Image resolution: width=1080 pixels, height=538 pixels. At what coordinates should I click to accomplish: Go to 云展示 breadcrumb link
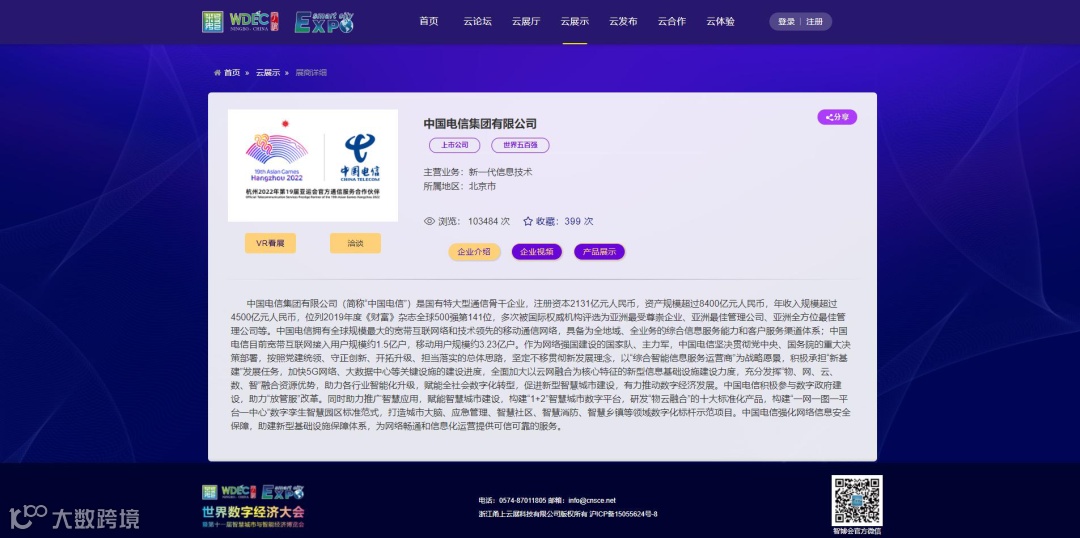(x=268, y=72)
